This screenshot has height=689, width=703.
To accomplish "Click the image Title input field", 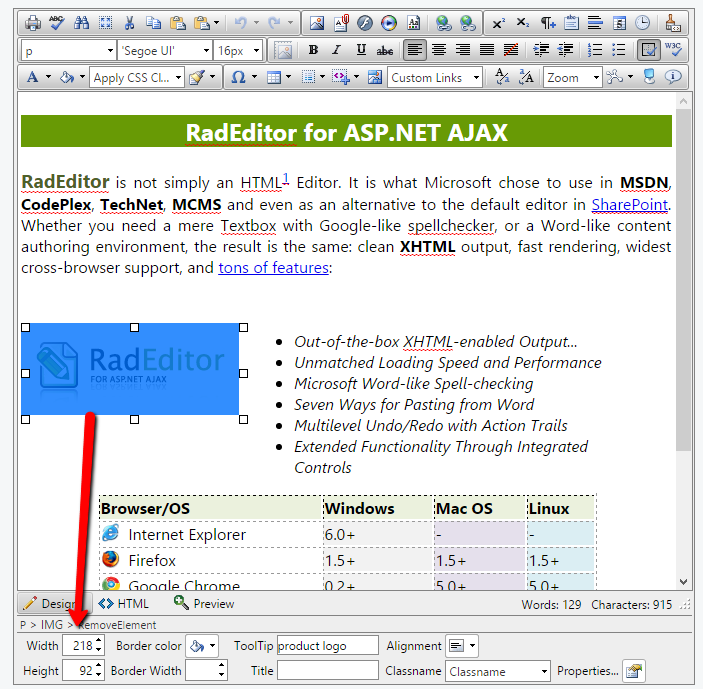I will tap(328, 671).
